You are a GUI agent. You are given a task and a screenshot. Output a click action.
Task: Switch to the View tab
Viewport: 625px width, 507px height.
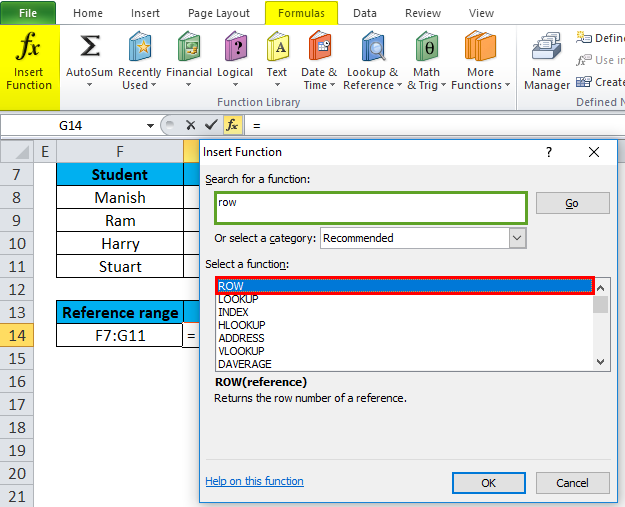pyautogui.click(x=481, y=13)
